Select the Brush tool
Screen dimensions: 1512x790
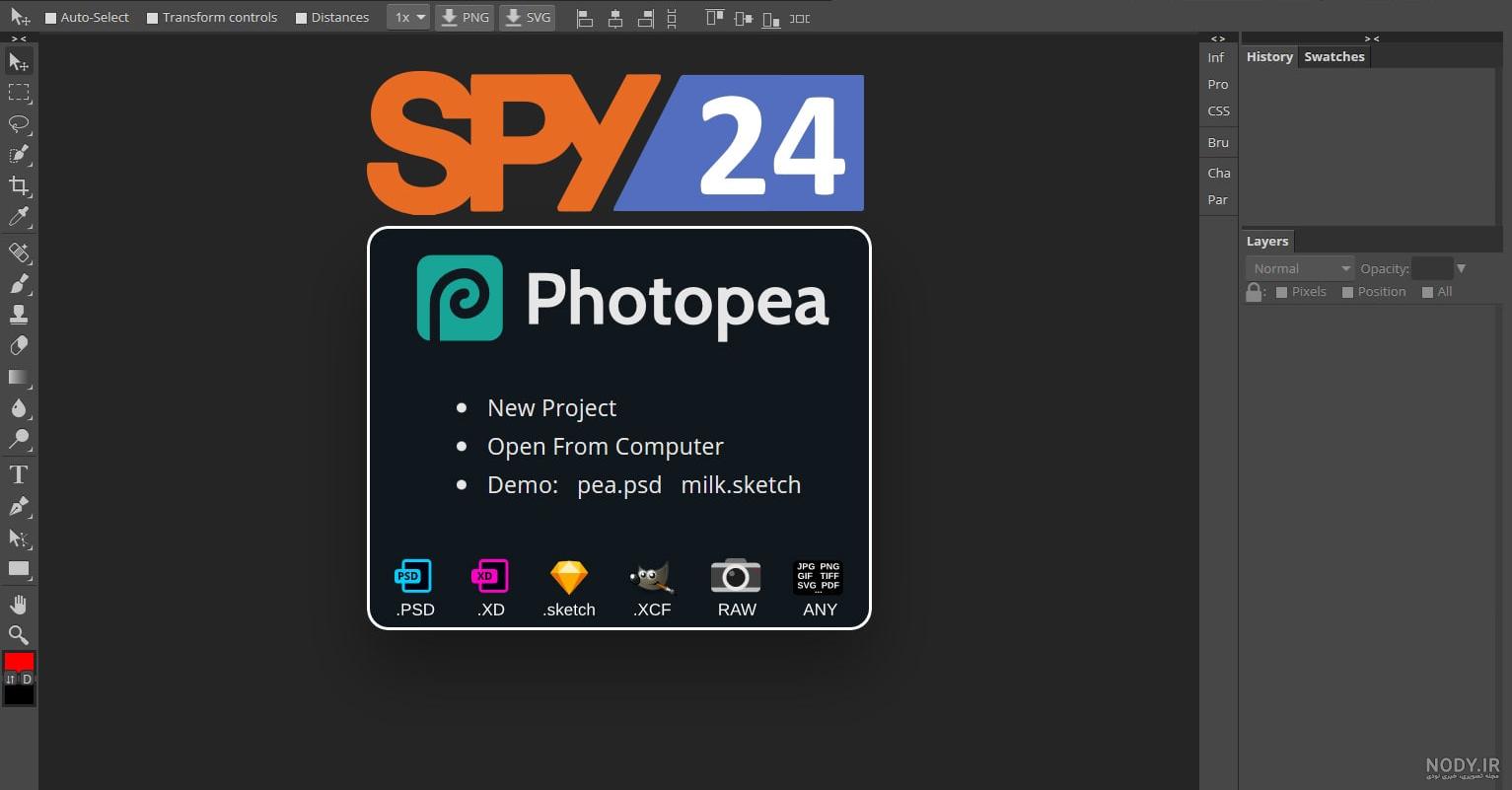(x=19, y=284)
